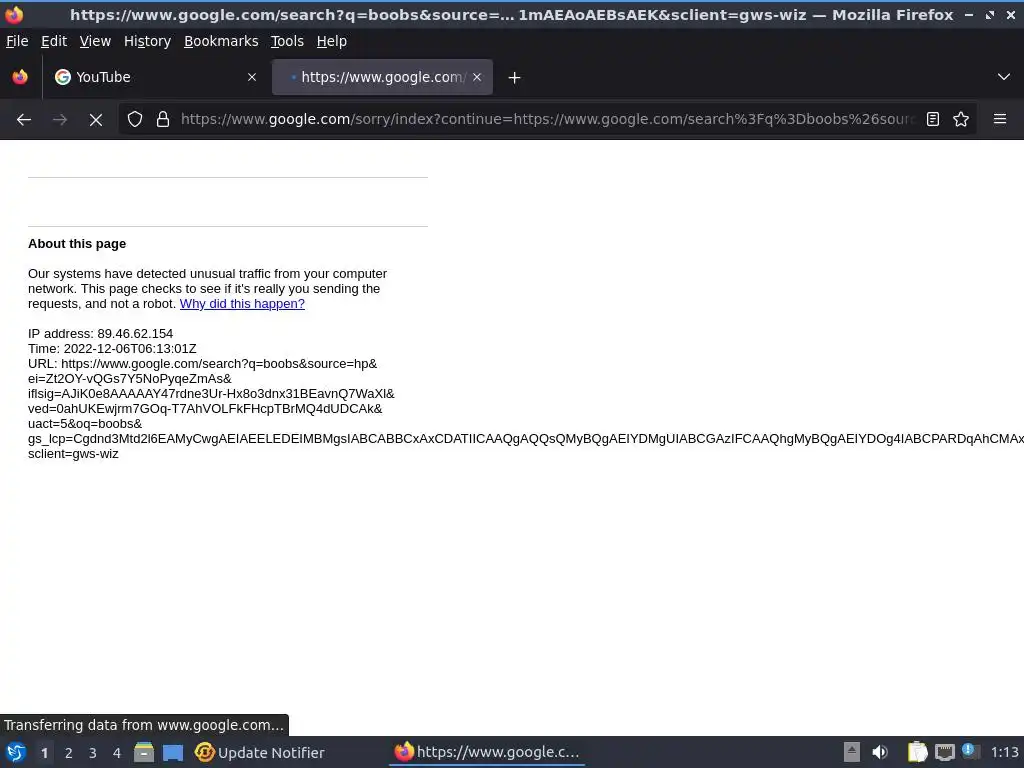This screenshot has width=1024, height=768.
Task: Open the LXQt start menu icon
Action: click(x=15, y=752)
